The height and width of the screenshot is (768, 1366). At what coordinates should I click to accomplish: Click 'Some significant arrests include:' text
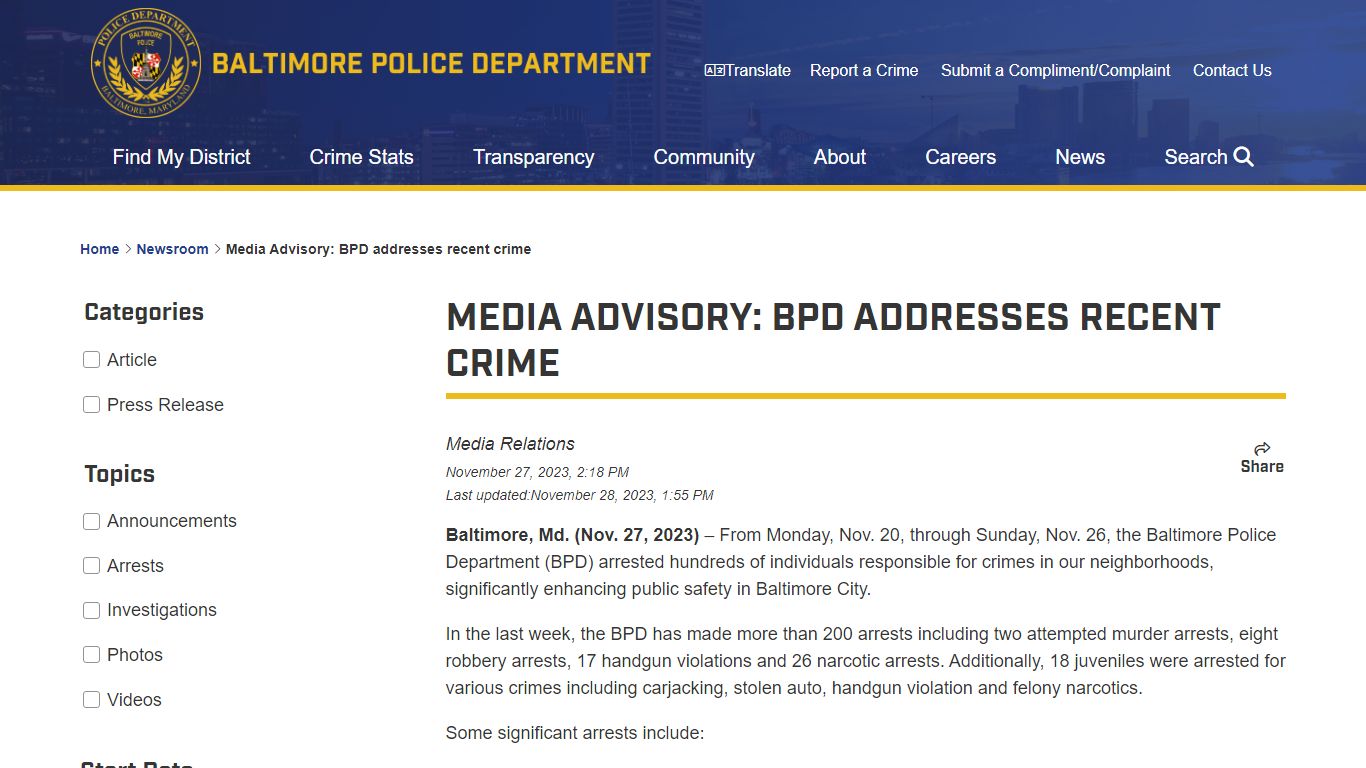(575, 733)
